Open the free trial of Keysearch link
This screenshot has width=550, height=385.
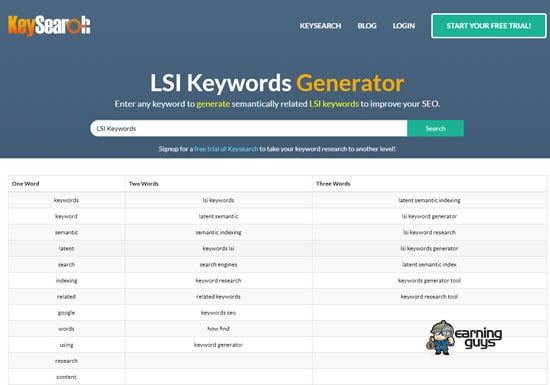coord(226,149)
